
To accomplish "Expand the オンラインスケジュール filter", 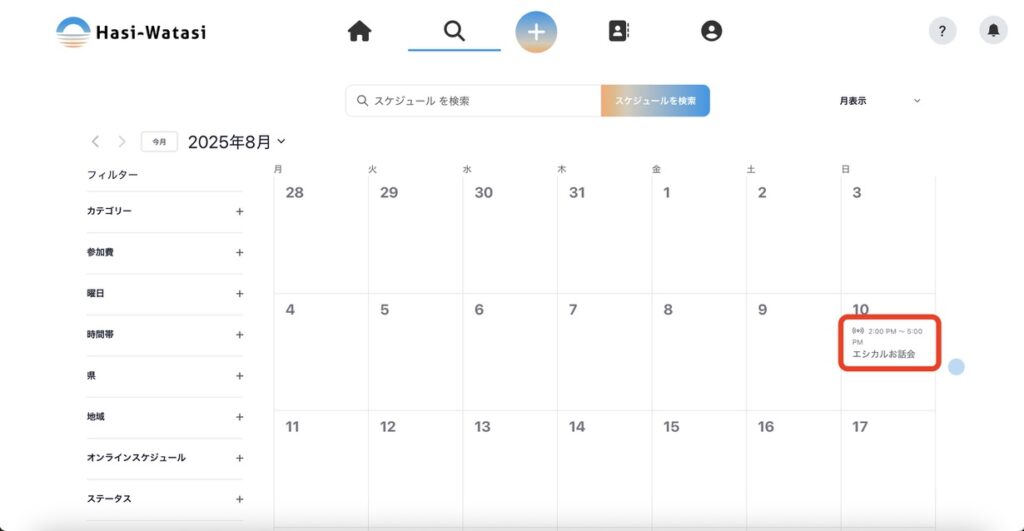I will point(239,458).
